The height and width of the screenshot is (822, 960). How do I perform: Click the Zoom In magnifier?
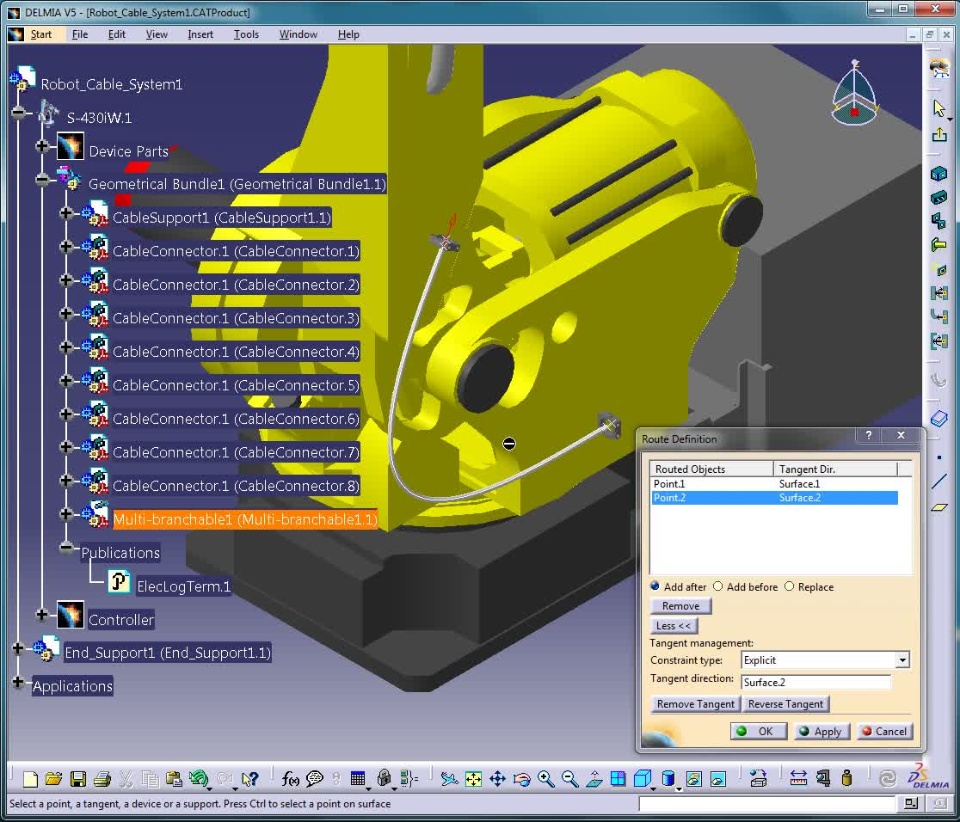coord(546,779)
